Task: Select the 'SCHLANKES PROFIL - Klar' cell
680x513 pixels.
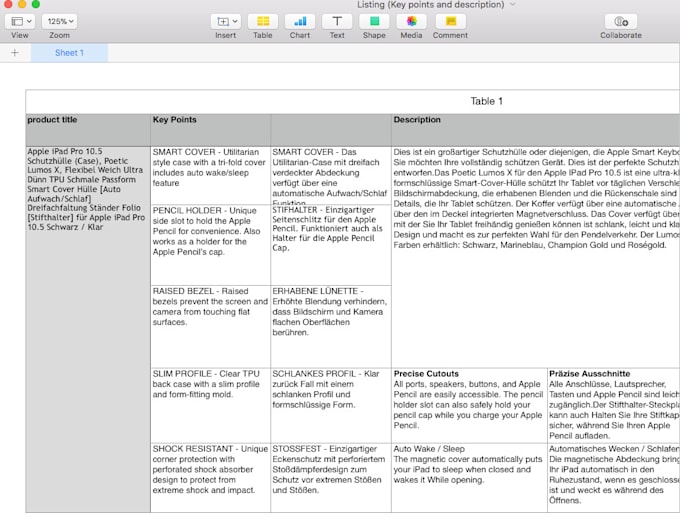Action: point(331,405)
